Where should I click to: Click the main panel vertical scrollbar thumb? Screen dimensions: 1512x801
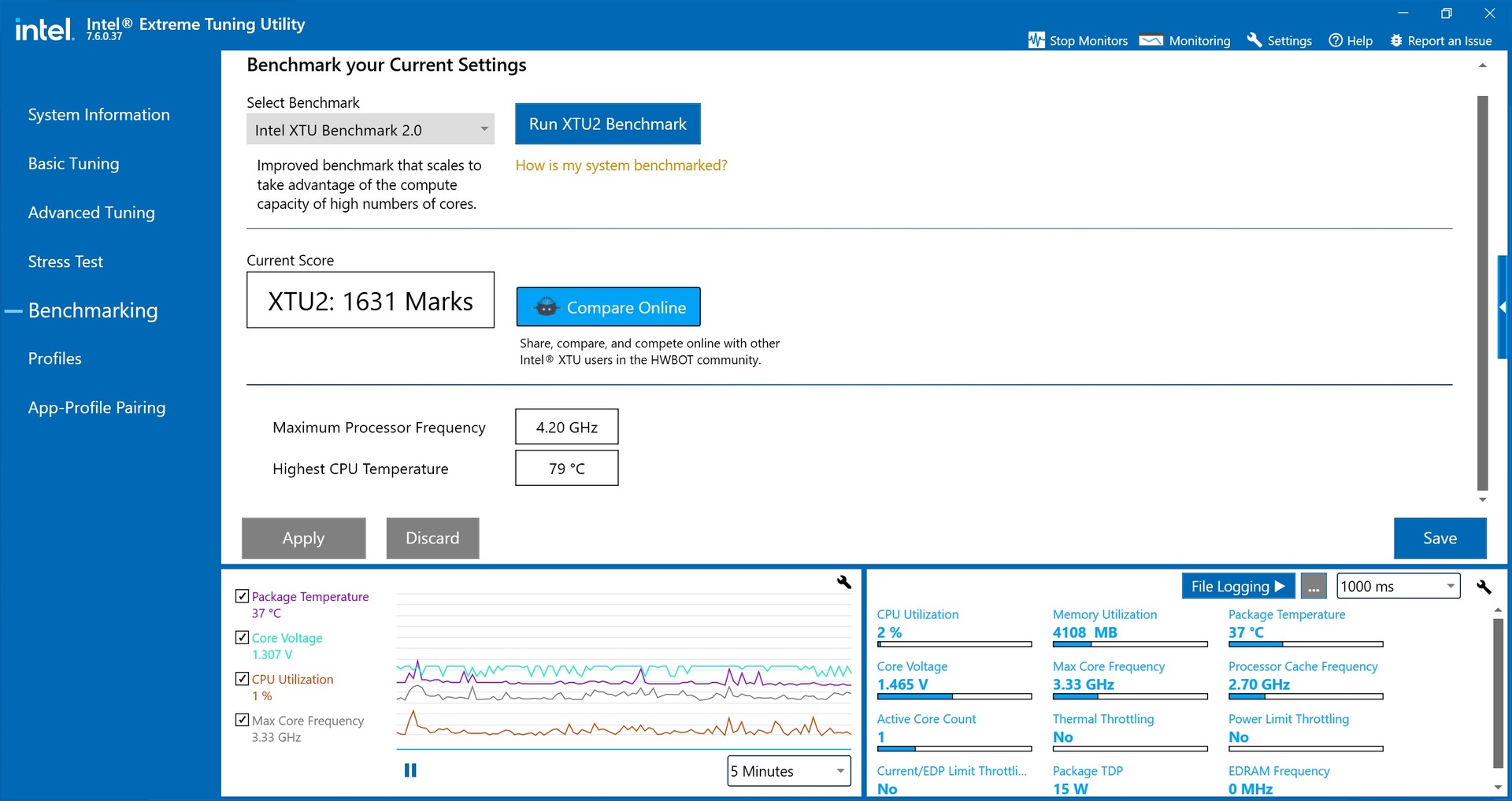(1482, 293)
